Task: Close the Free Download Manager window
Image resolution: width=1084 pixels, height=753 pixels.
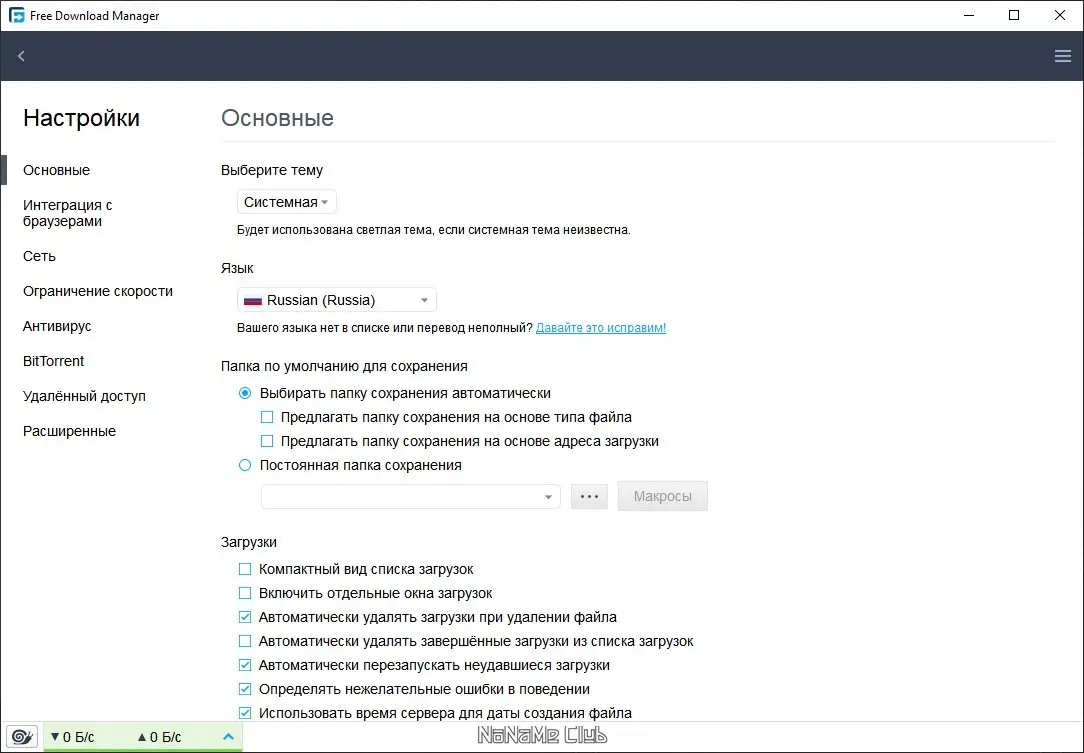Action: pyautogui.click(x=1060, y=15)
